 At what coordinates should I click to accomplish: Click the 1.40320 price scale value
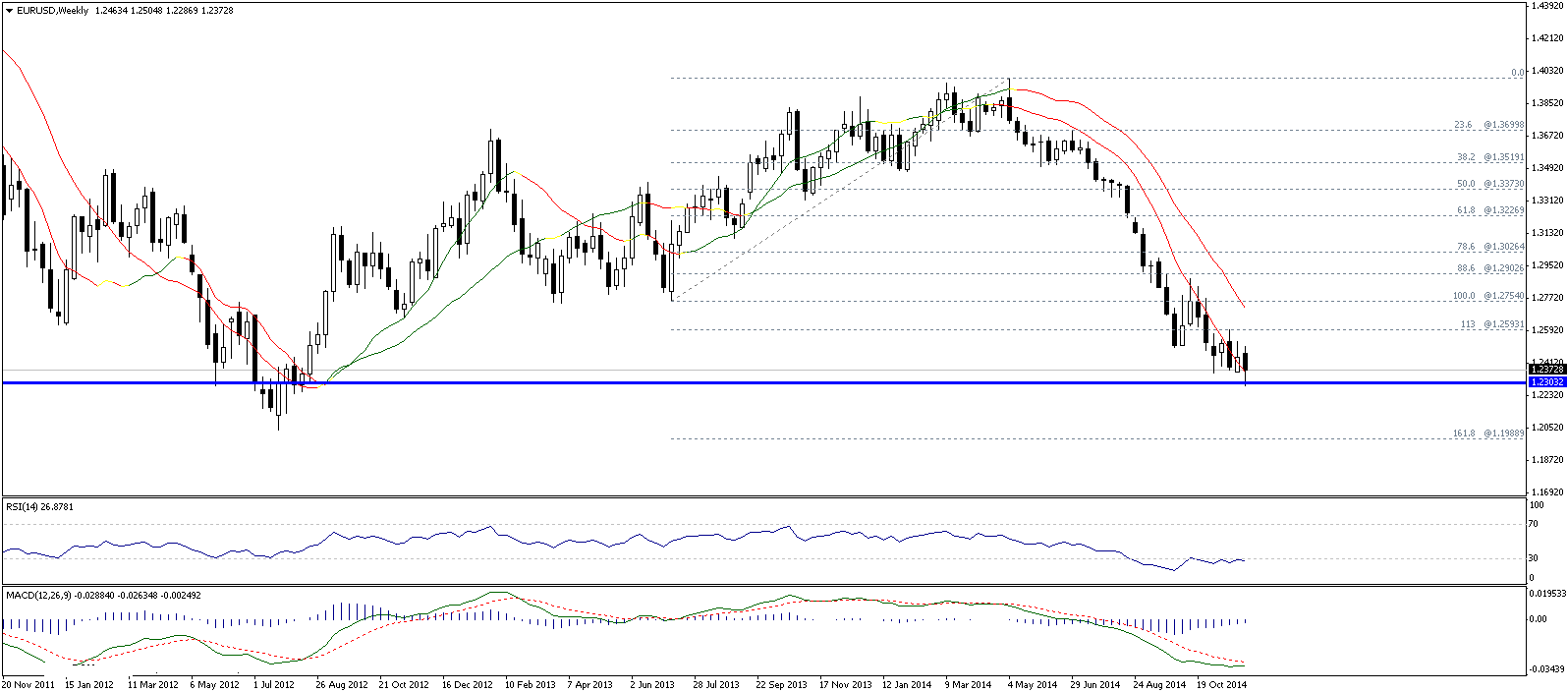click(1546, 71)
